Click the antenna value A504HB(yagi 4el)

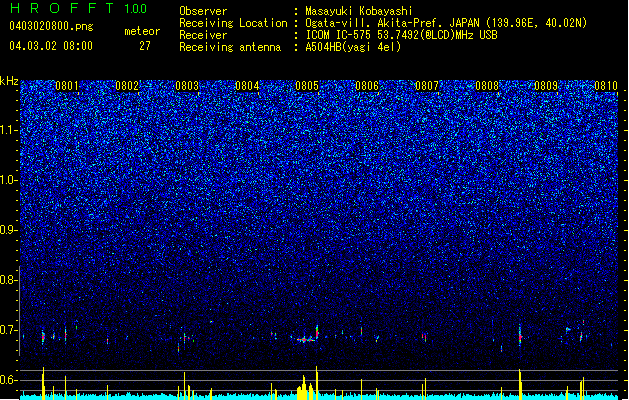[x=353, y=47]
